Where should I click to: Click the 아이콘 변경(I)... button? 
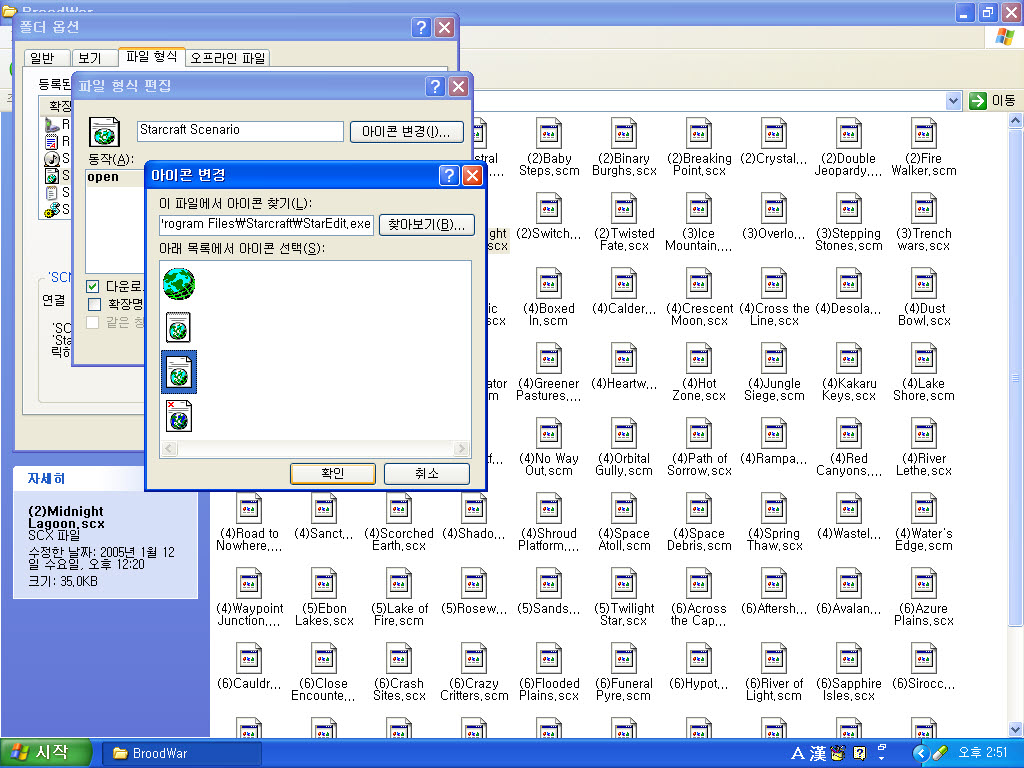(x=406, y=132)
